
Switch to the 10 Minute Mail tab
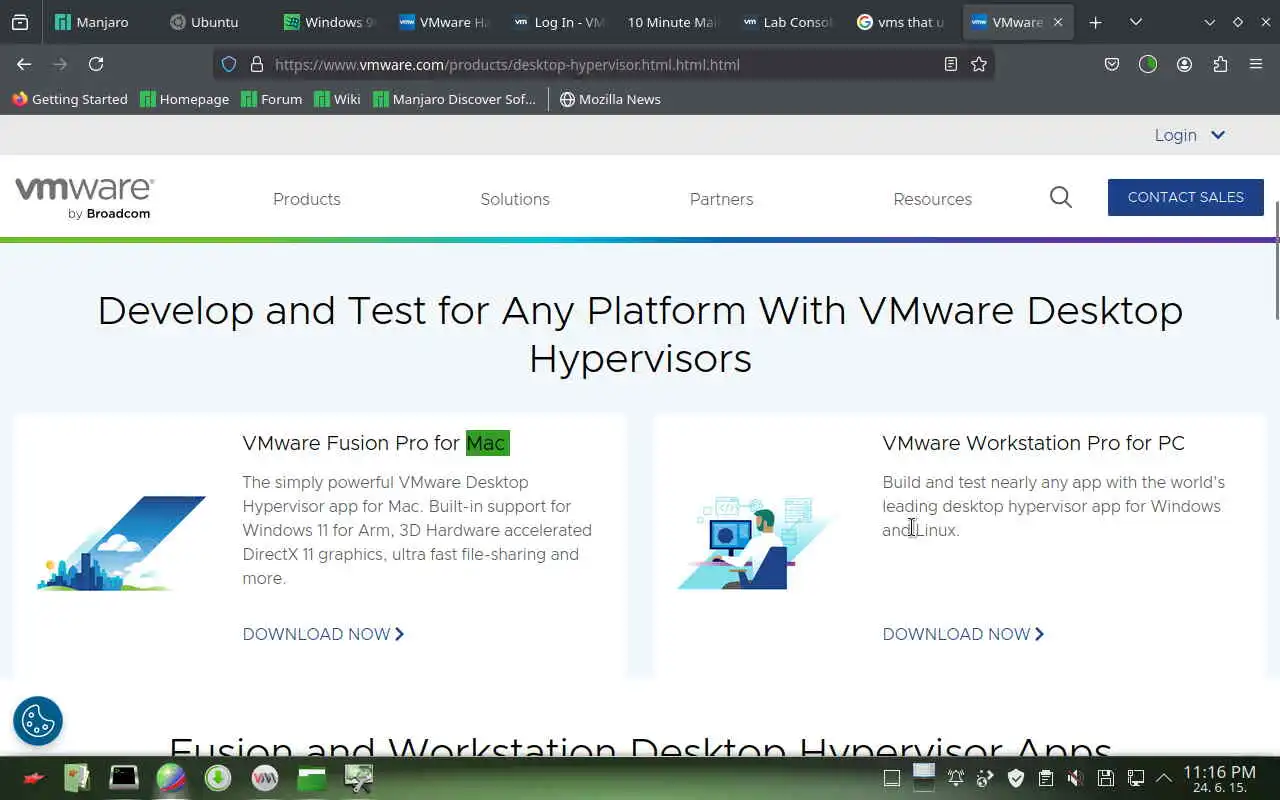(672, 22)
